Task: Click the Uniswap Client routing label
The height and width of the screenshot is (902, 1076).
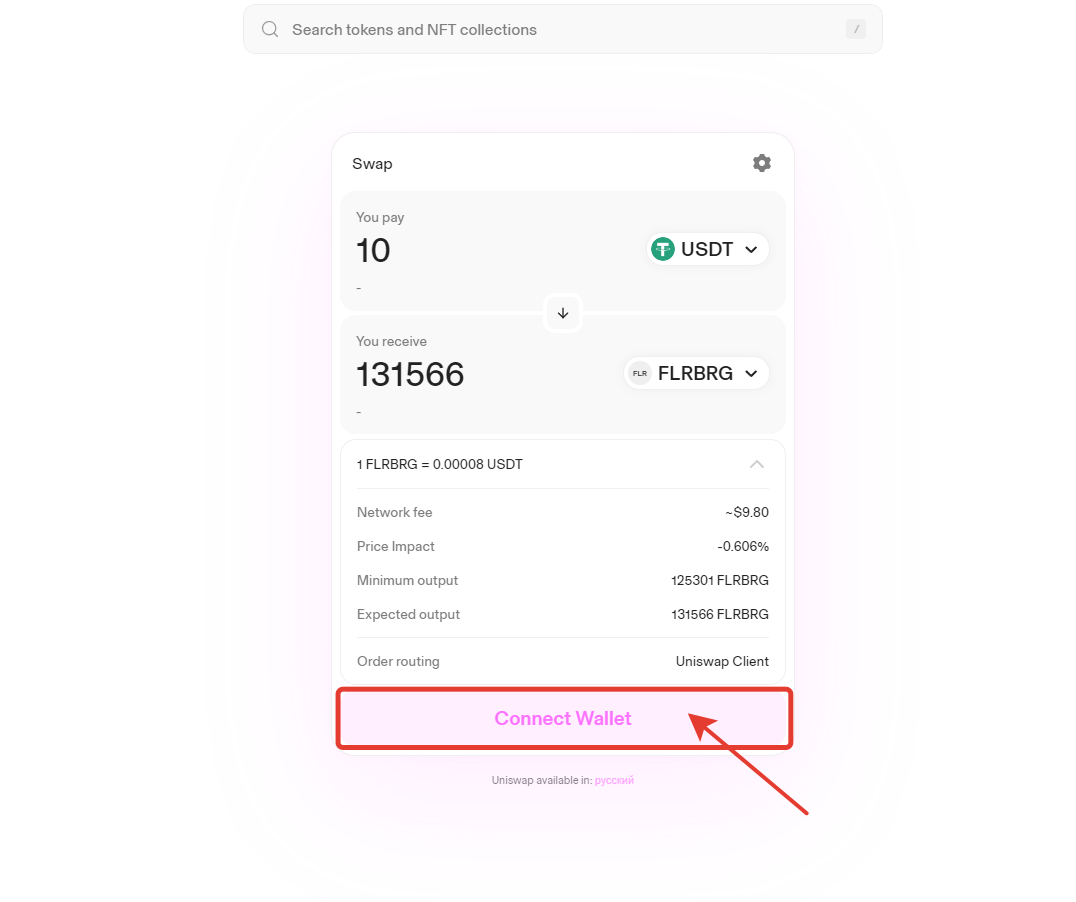Action: 722,661
